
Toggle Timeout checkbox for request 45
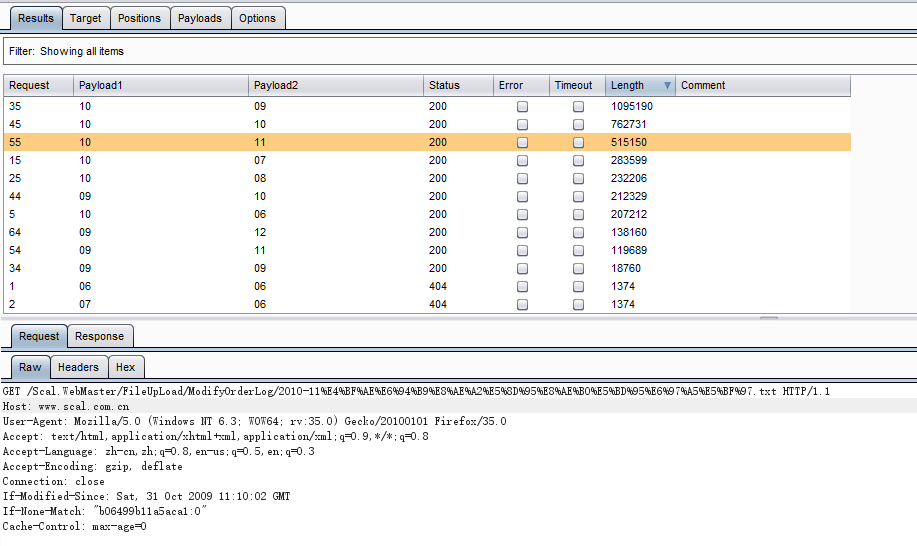tap(578, 125)
